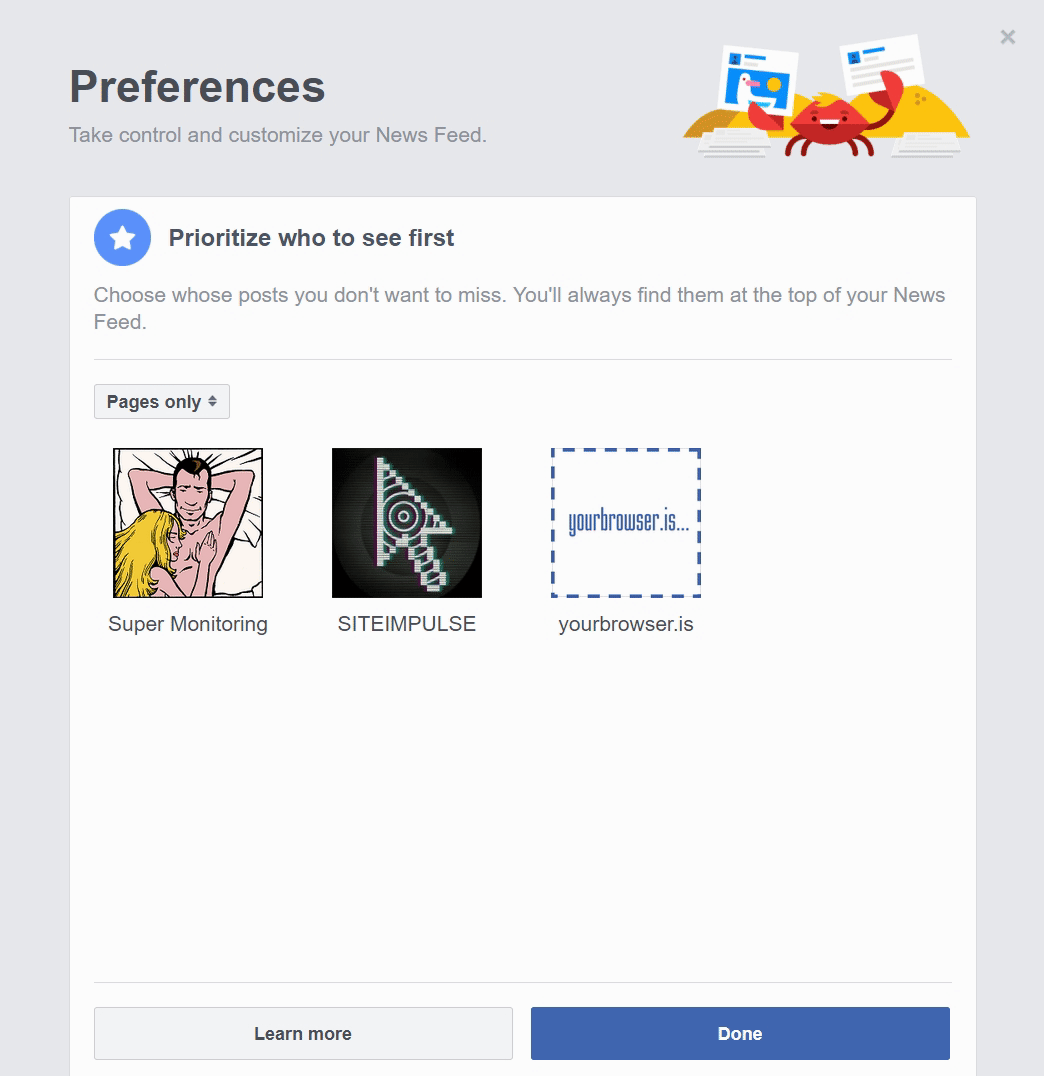Click the SITEIMPULSE name label
The width and height of the screenshot is (1044, 1076).
click(x=407, y=624)
